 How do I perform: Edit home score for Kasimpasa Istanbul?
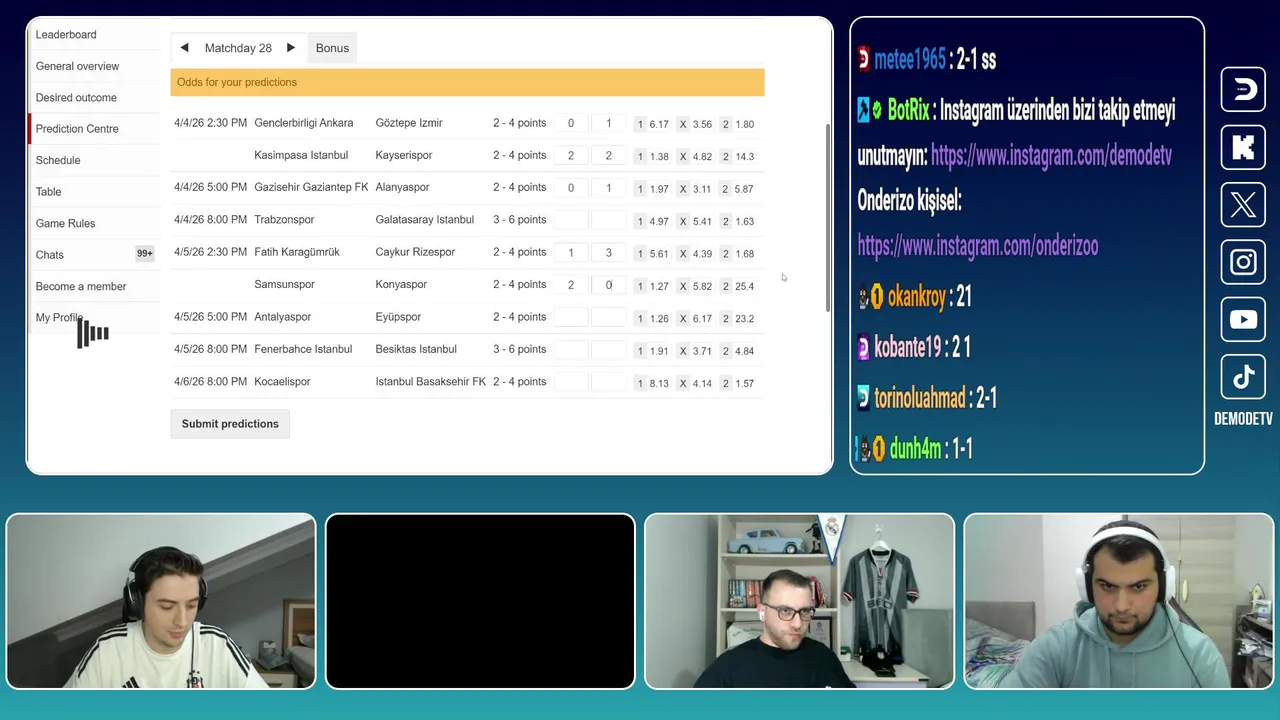571,155
